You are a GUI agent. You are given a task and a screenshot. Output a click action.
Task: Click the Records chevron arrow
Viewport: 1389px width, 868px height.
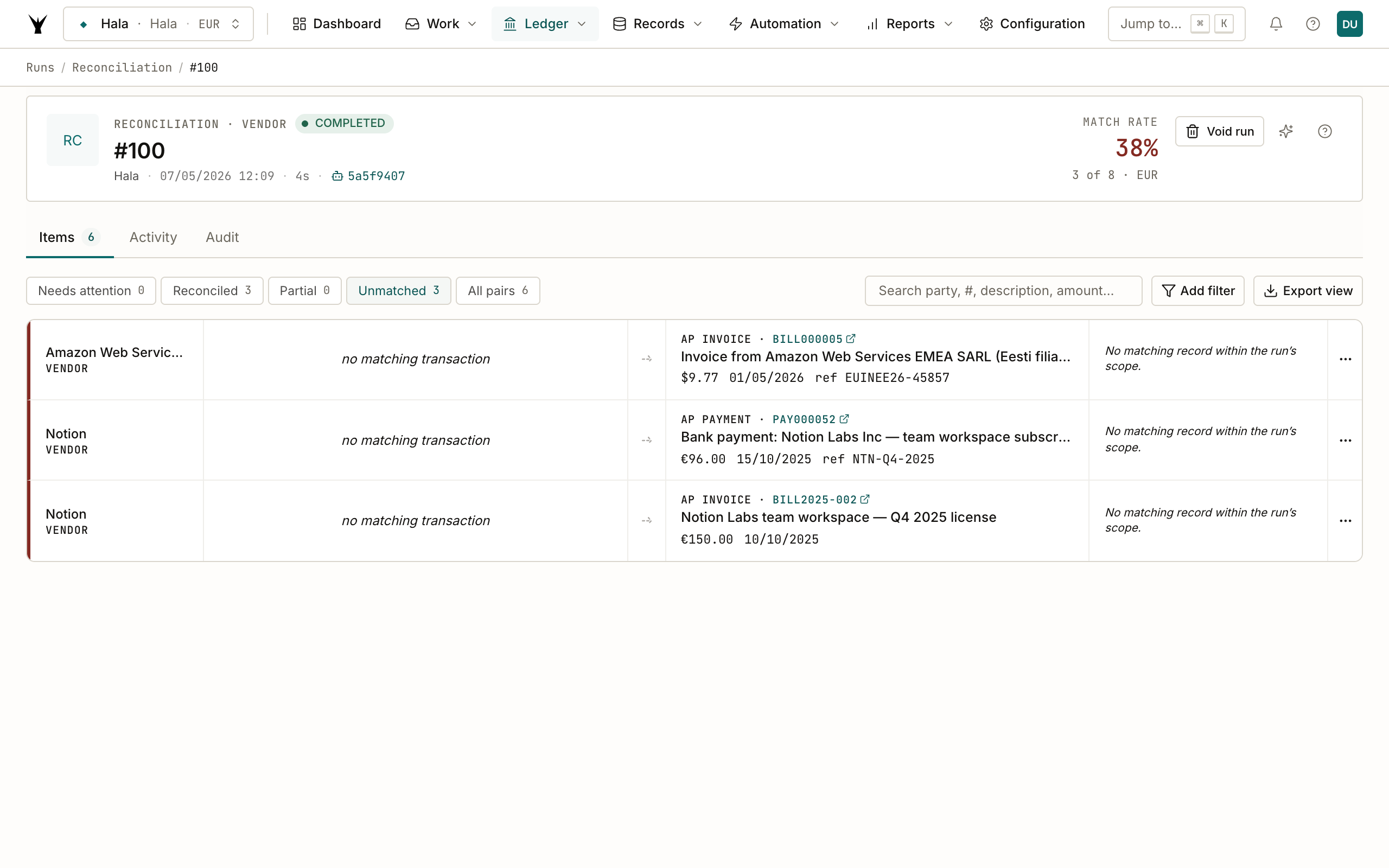coord(698,24)
